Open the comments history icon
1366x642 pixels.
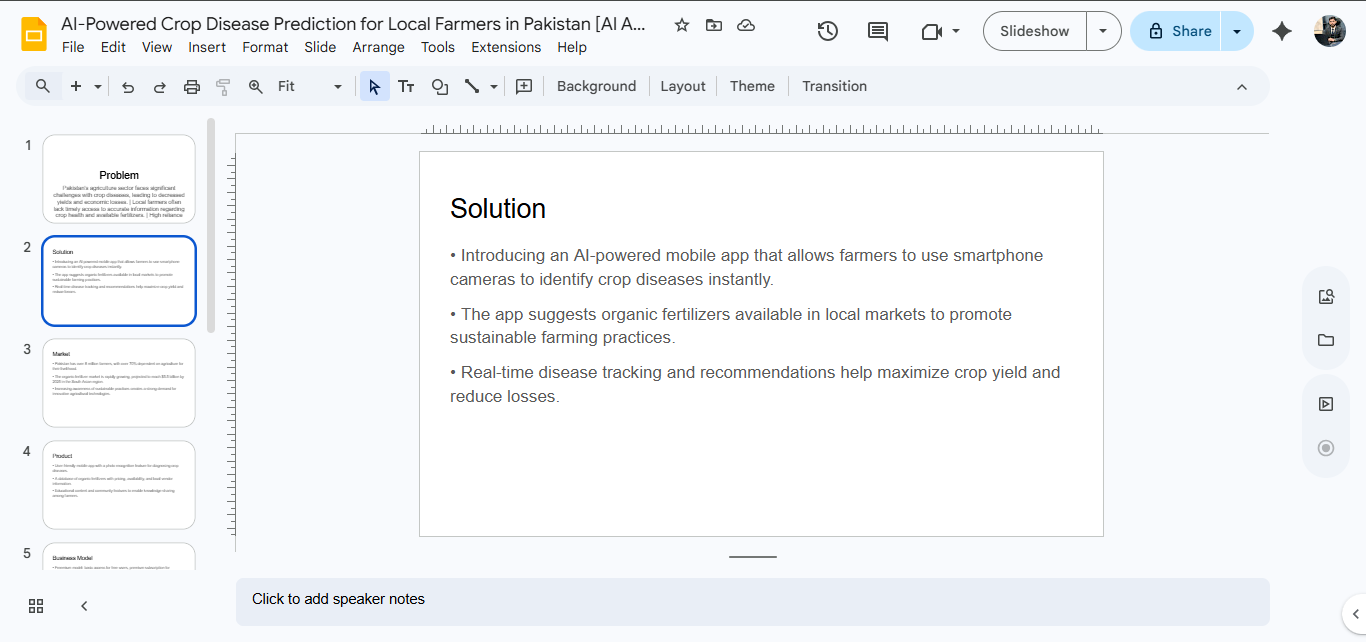pyautogui.click(x=877, y=31)
